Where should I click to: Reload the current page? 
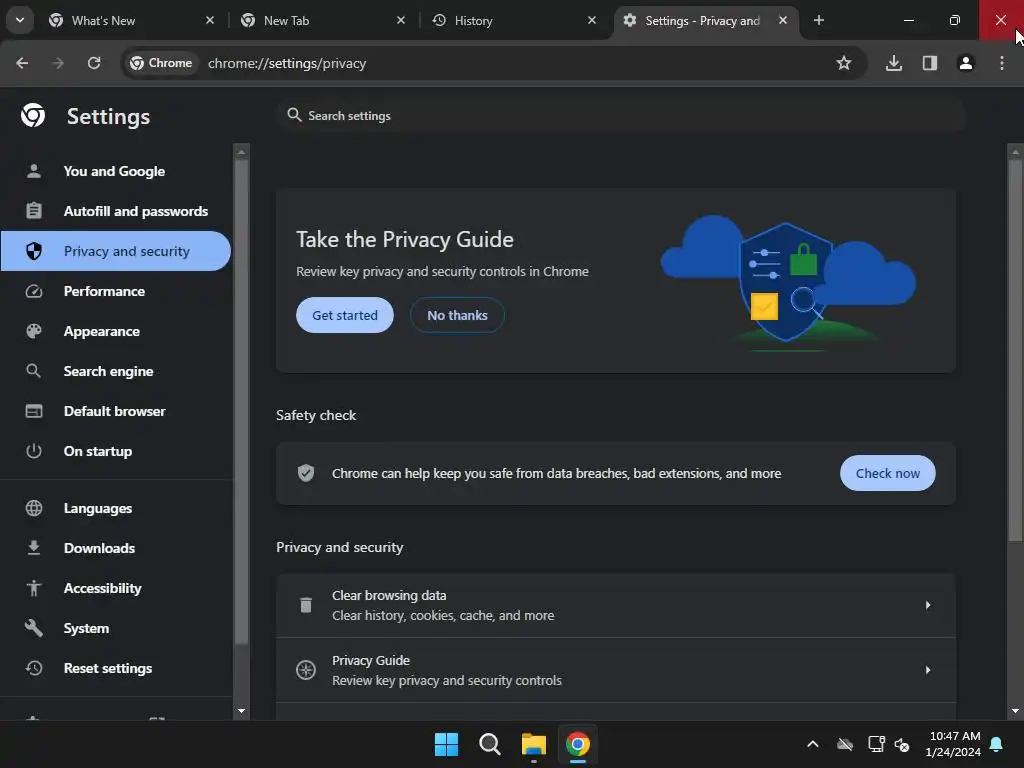pyautogui.click(x=94, y=63)
